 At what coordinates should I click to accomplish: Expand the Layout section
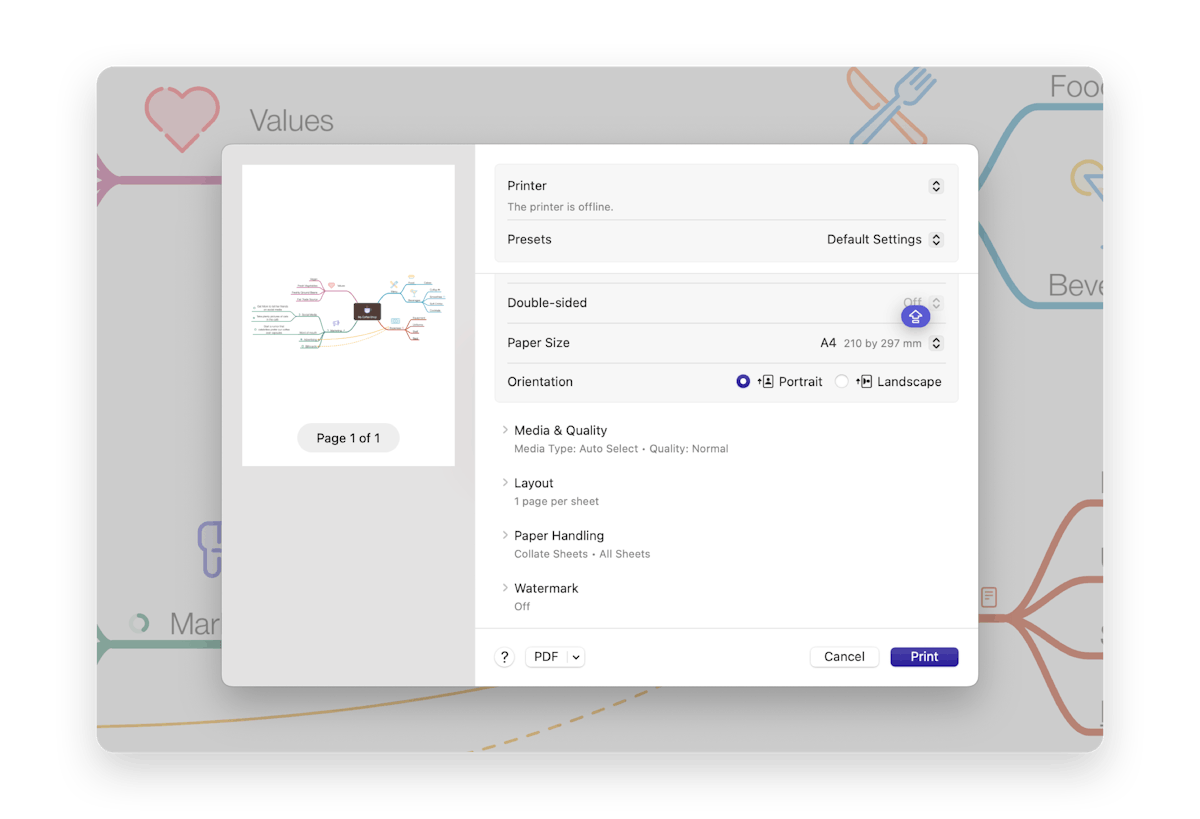(505, 483)
